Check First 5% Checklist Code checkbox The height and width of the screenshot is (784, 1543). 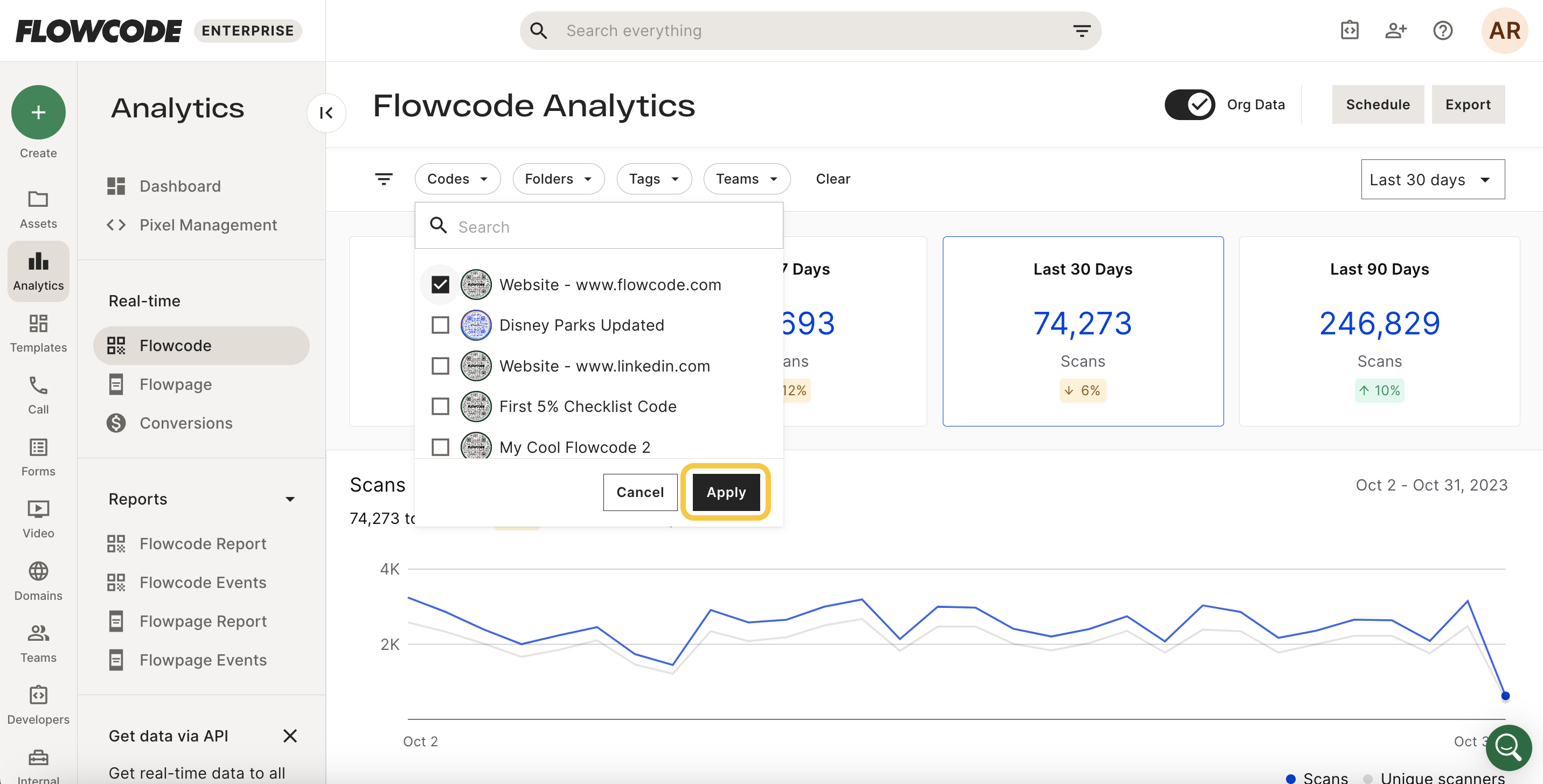[440, 407]
